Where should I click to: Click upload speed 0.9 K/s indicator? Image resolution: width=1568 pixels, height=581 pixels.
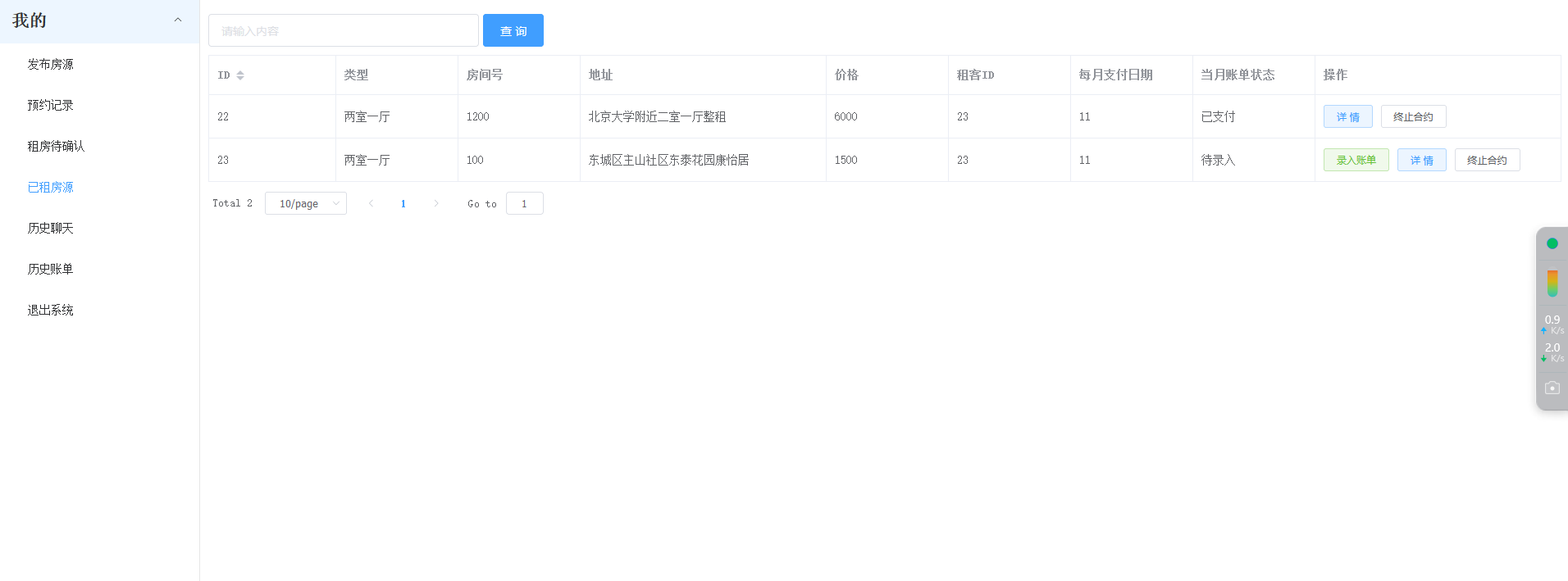point(1552,325)
